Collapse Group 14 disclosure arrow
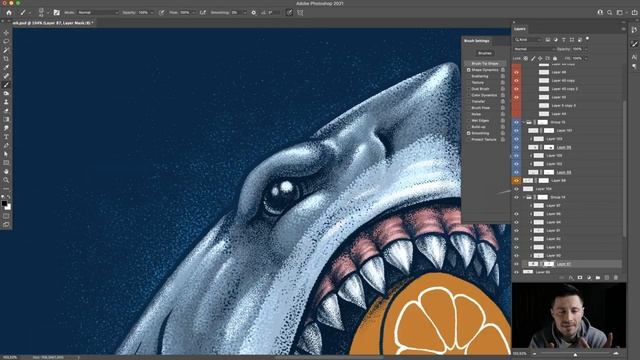Image resolution: width=640 pixels, height=360 pixels. click(x=524, y=197)
